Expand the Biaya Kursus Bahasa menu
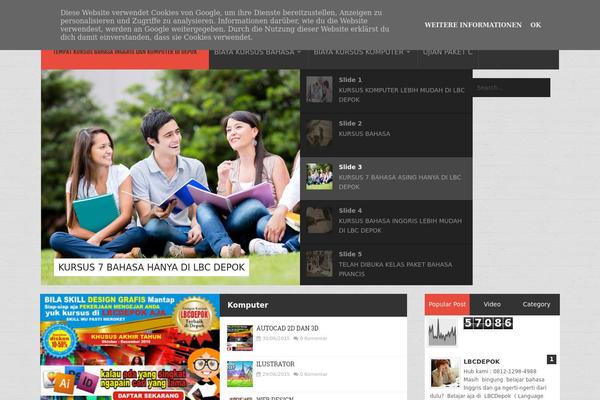 258,52
